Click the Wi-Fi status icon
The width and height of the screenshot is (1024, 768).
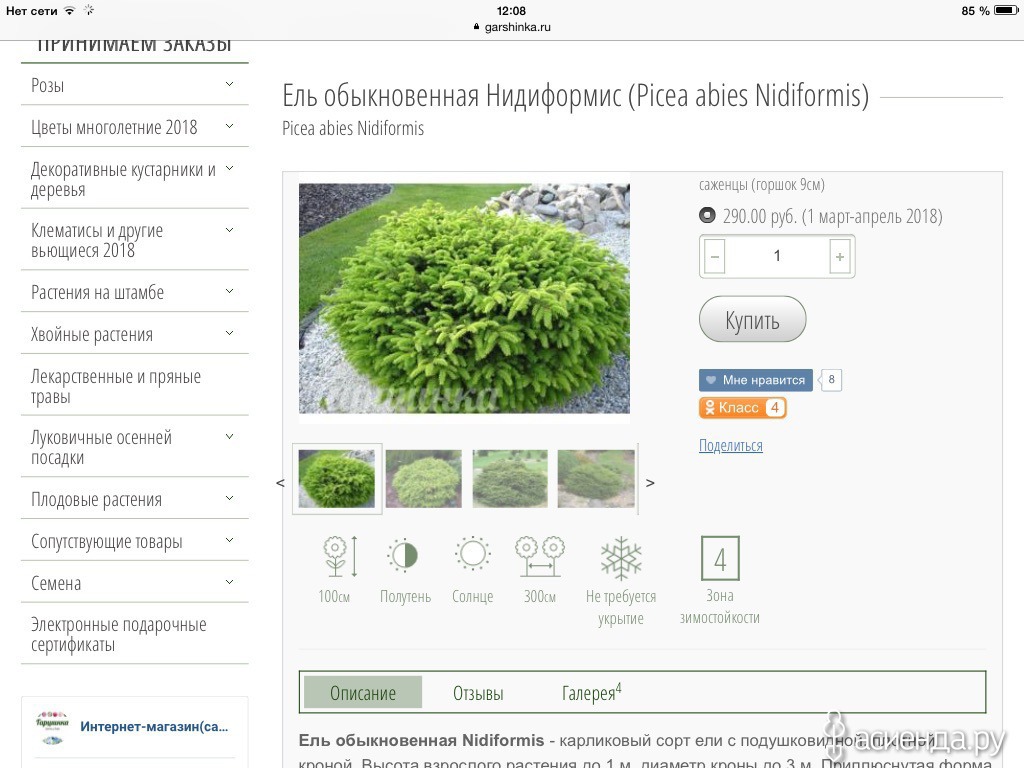click(x=69, y=10)
